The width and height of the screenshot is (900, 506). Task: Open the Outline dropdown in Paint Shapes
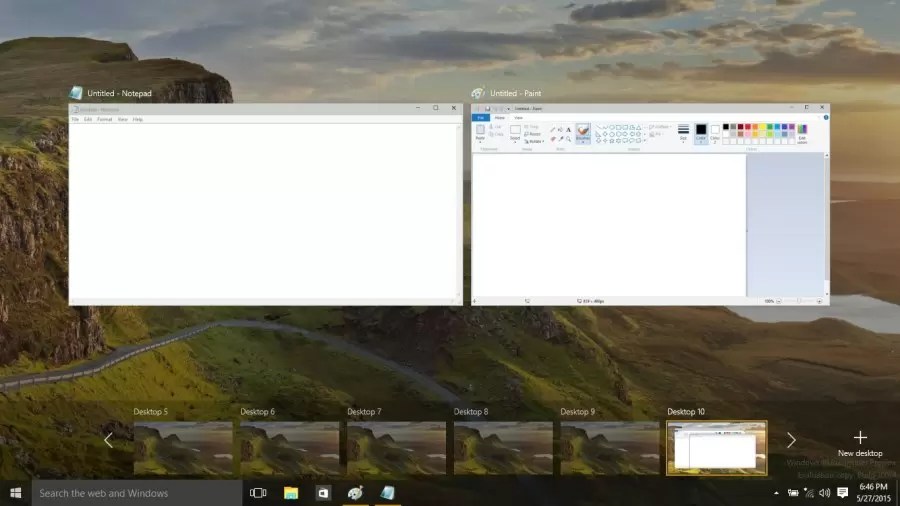(x=660, y=127)
